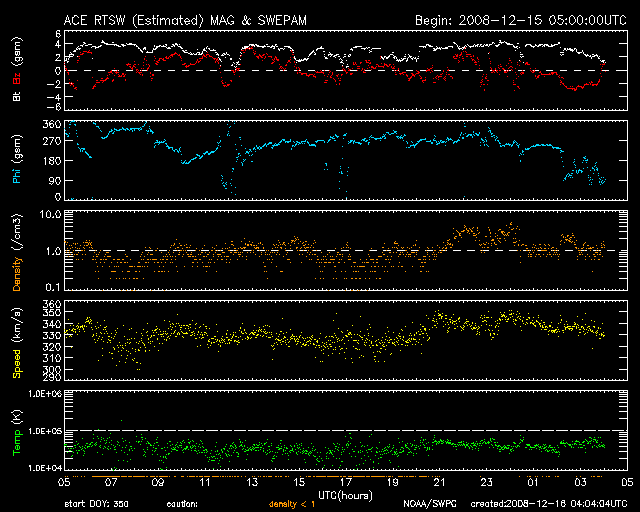This screenshot has width=640, height=512.
Task: Click the '13' hour label on the time axis
Action: point(252,482)
